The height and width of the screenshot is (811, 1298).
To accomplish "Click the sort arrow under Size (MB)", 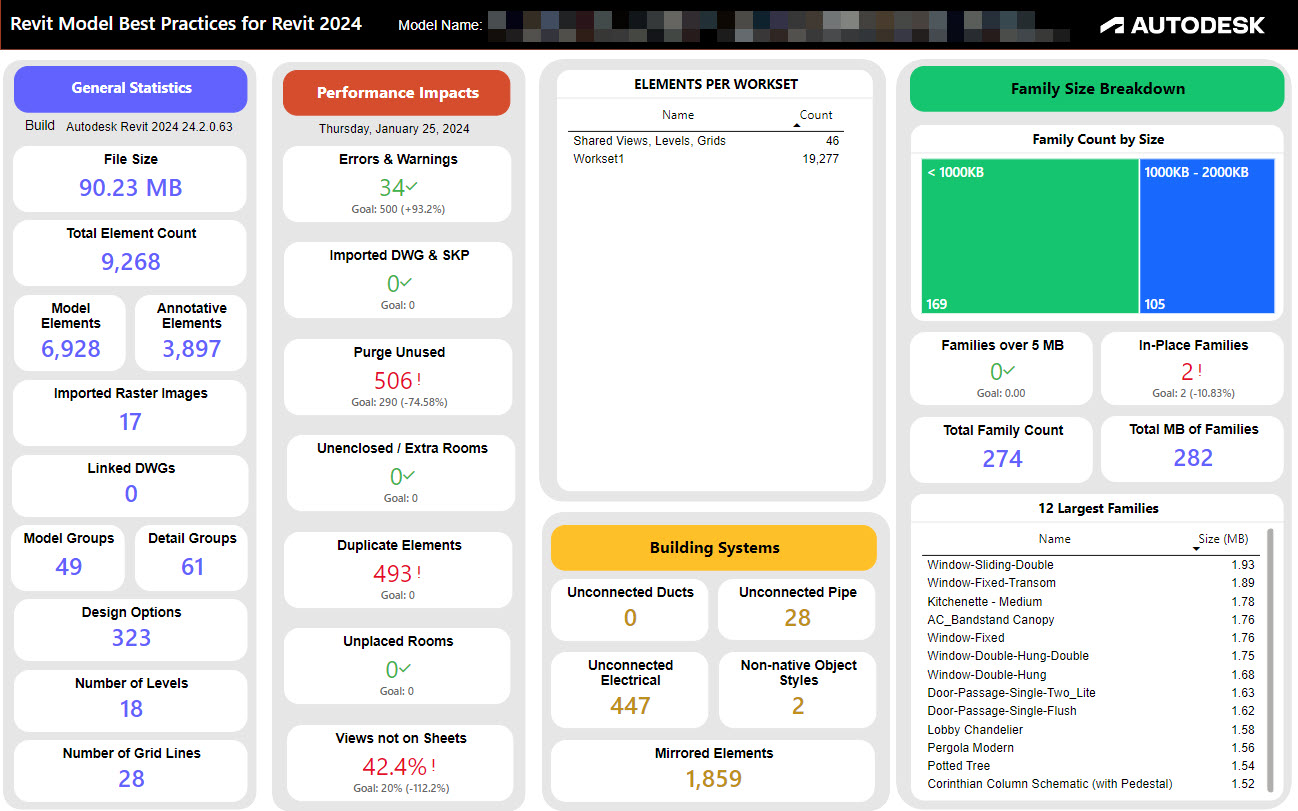I will [x=1196, y=549].
